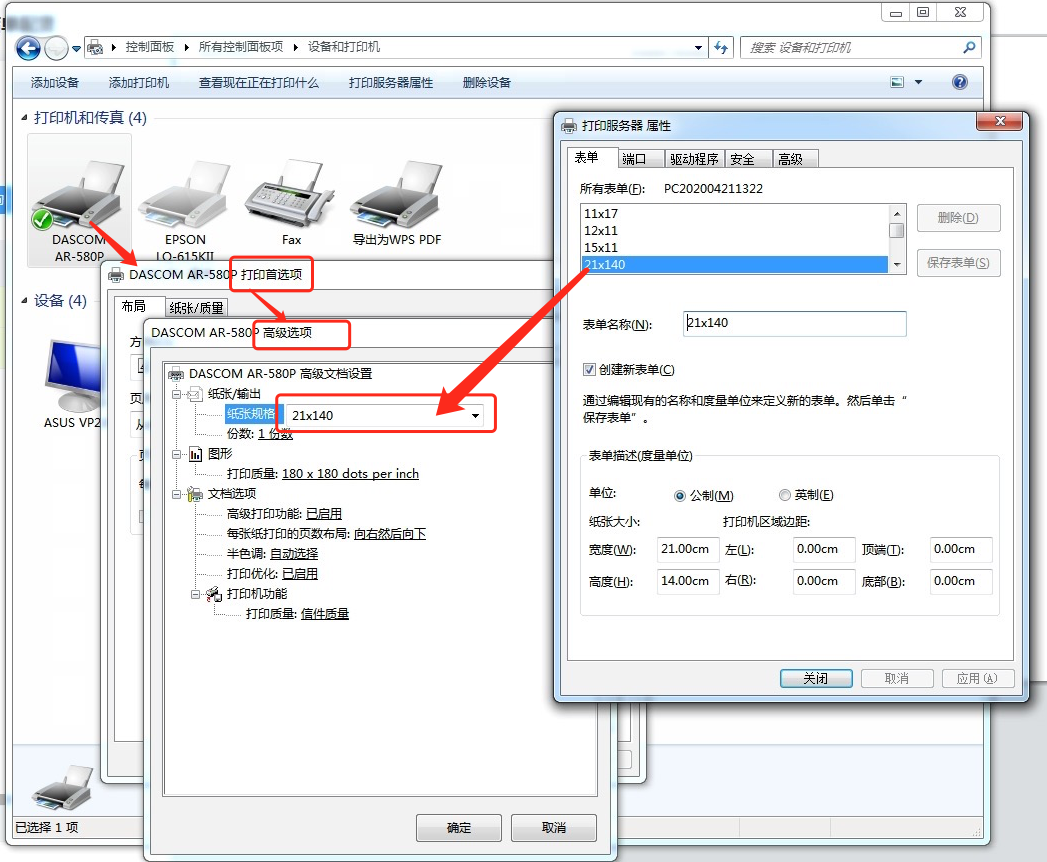Switch to the 纸张/质量 tab
Image resolution: width=1047 pixels, height=862 pixels.
(x=196, y=308)
